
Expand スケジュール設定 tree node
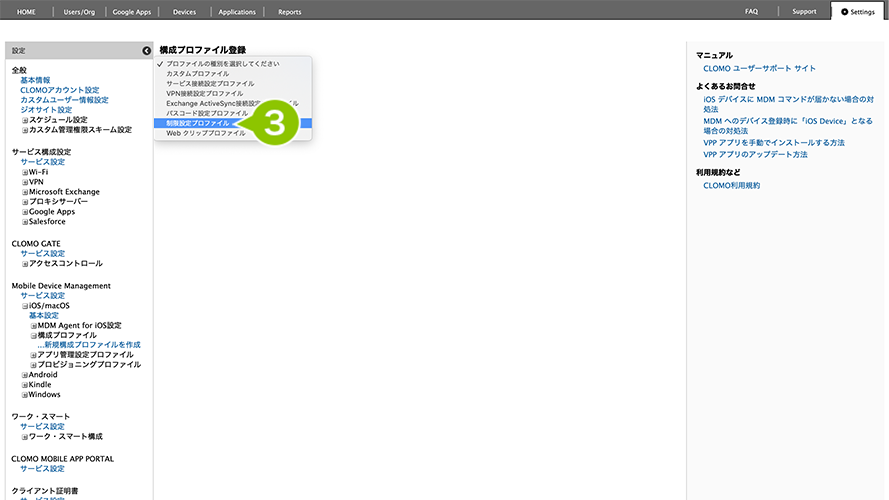coord(25,120)
